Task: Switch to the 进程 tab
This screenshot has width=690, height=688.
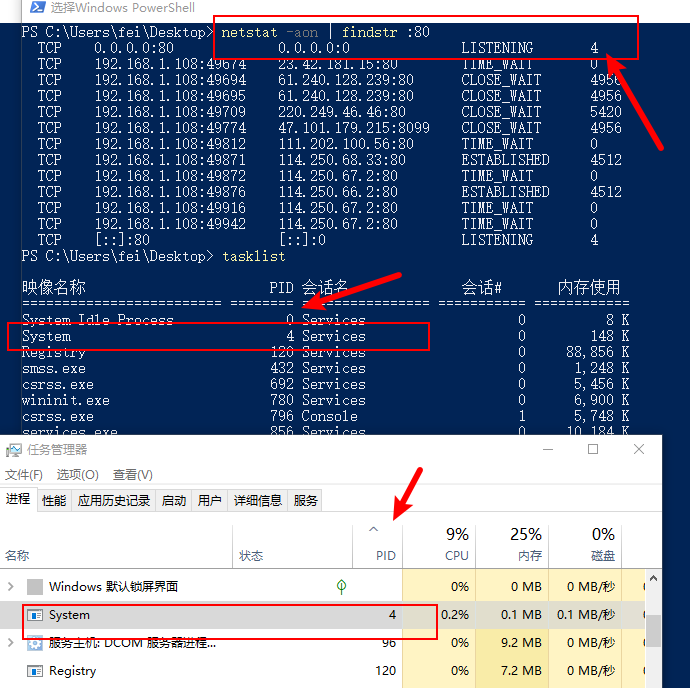Action: 18,499
